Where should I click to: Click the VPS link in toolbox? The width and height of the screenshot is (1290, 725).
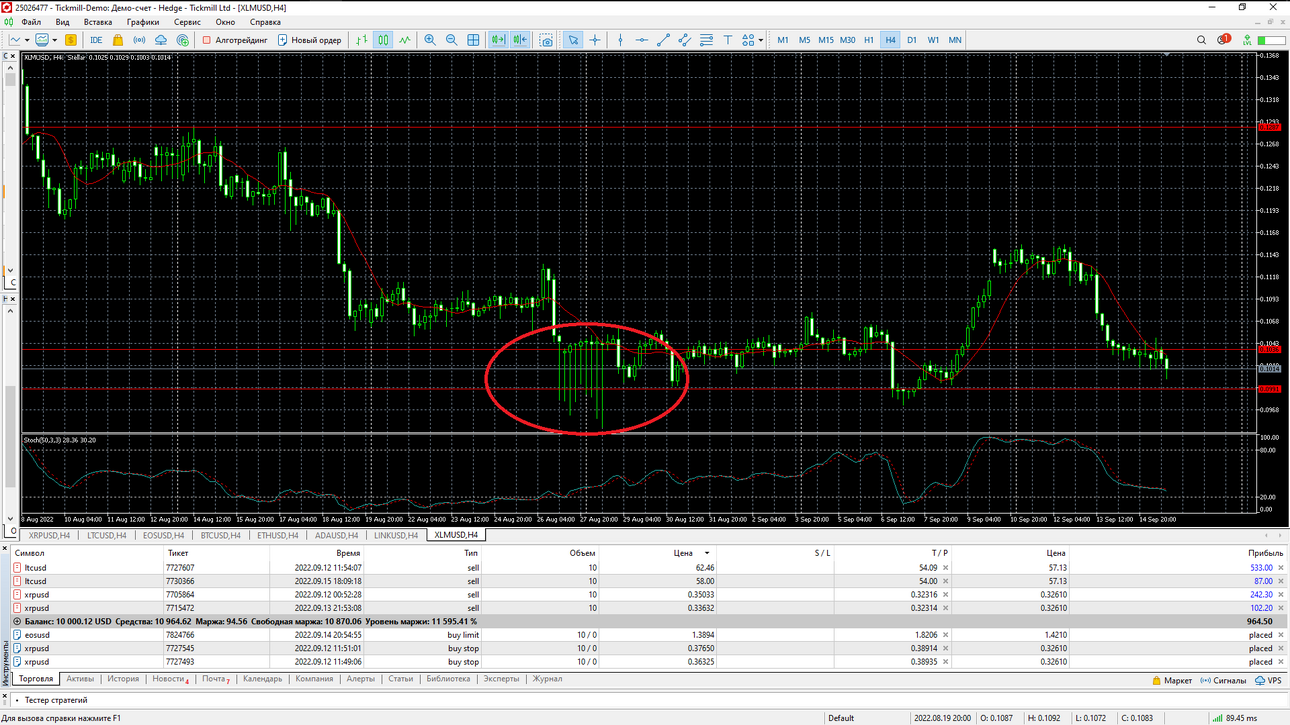click(x=1267, y=680)
